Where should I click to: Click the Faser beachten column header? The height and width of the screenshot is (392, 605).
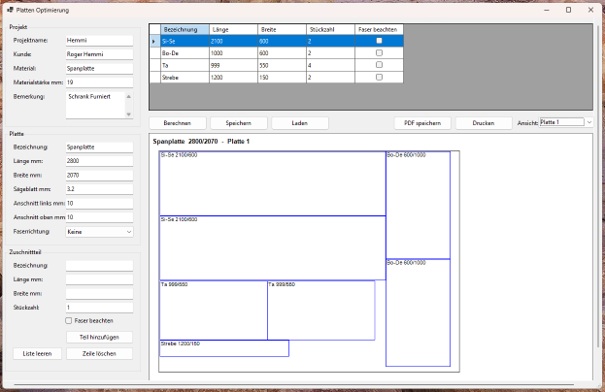(379, 29)
